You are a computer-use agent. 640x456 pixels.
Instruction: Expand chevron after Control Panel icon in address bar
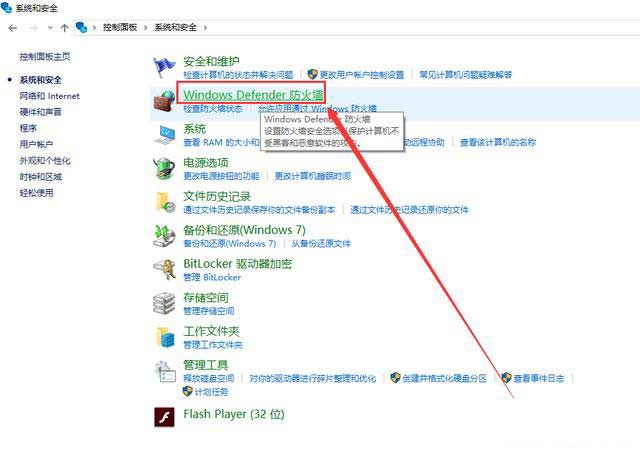coord(94,28)
